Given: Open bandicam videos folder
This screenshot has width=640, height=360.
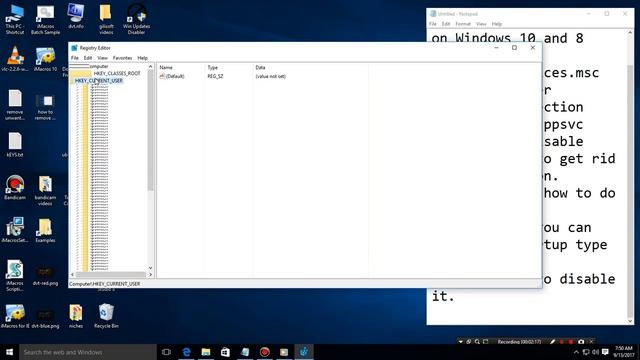Looking at the screenshot, I should [45, 191].
